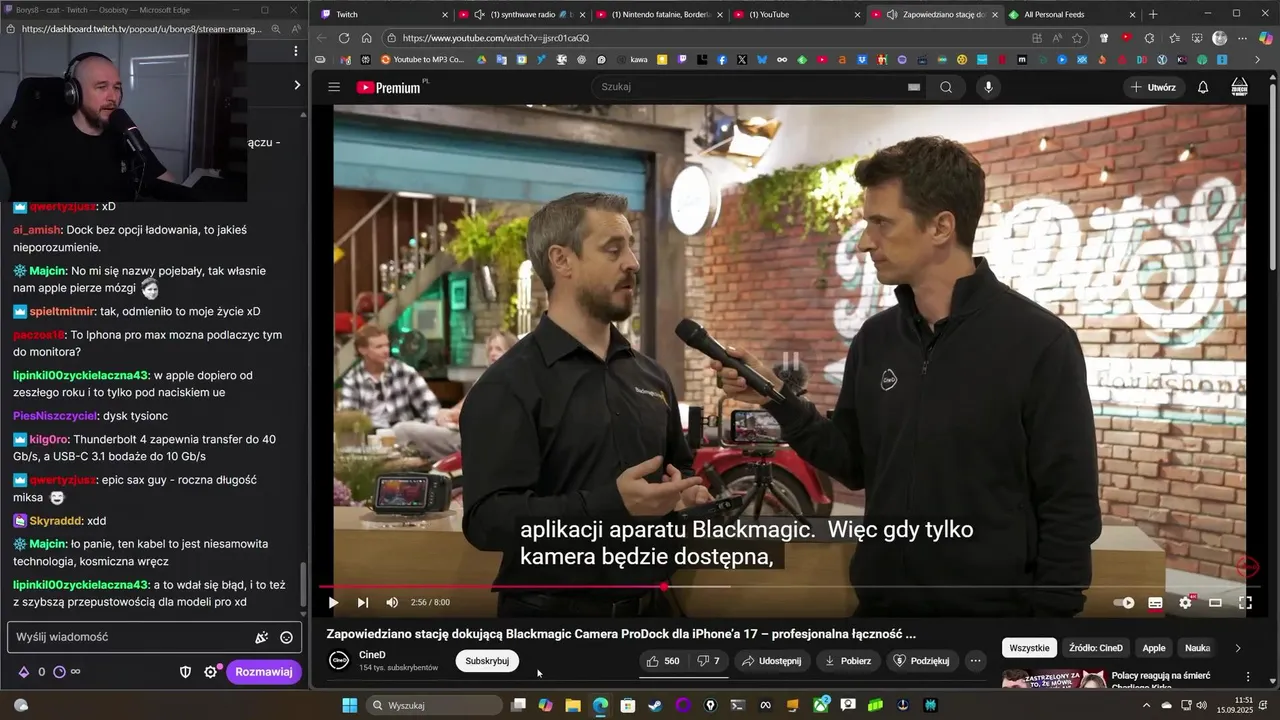Toggle YouTube autoplay switch
The image size is (1280, 720).
[x=1125, y=602]
